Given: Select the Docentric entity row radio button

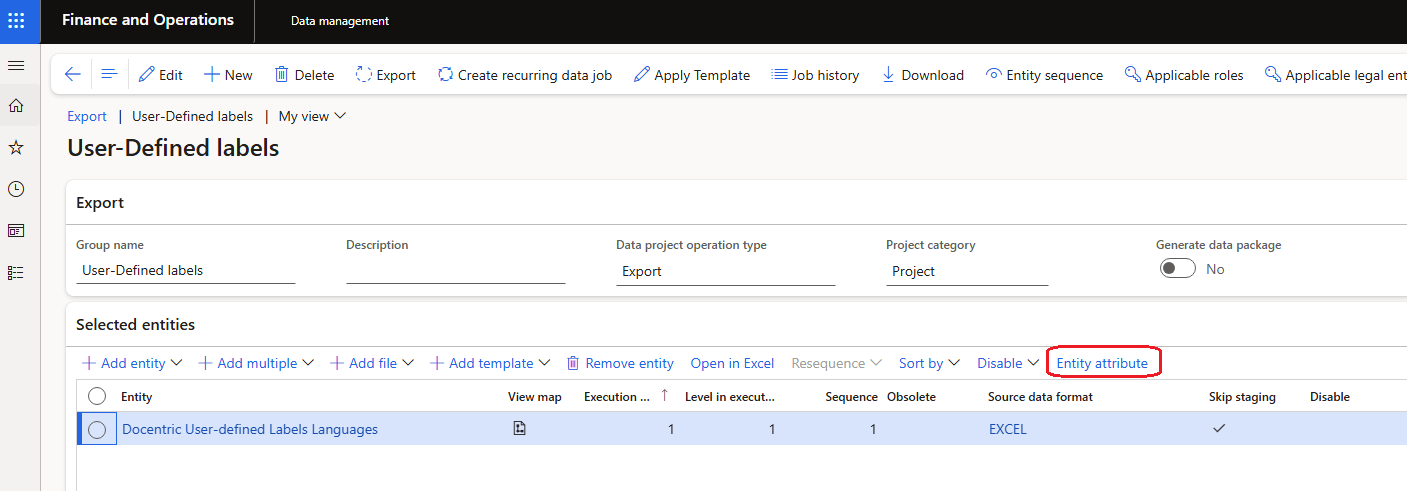Looking at the screenshot, I should pyautogui.click(x=97, y=429).
